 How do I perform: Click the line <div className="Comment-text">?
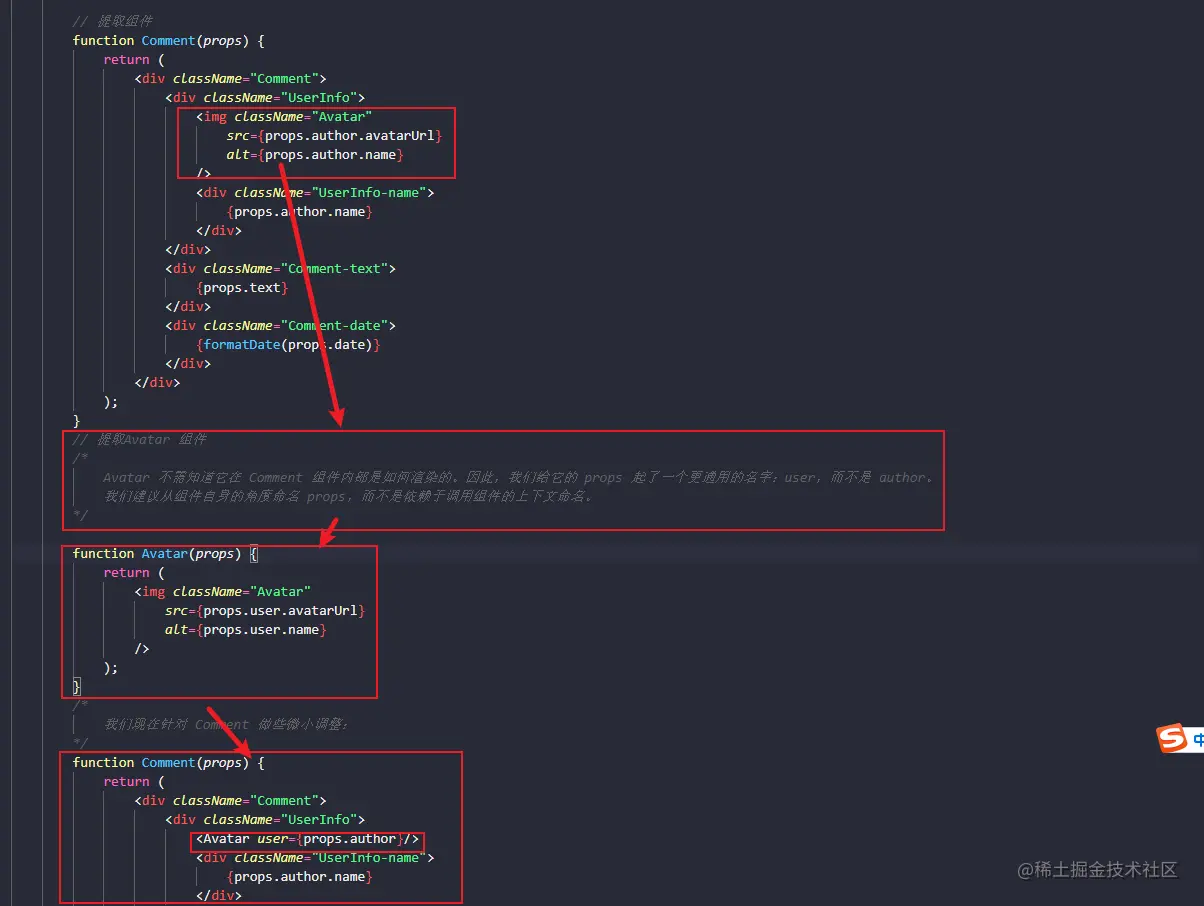pyautogui.click(x=281, y=268)
